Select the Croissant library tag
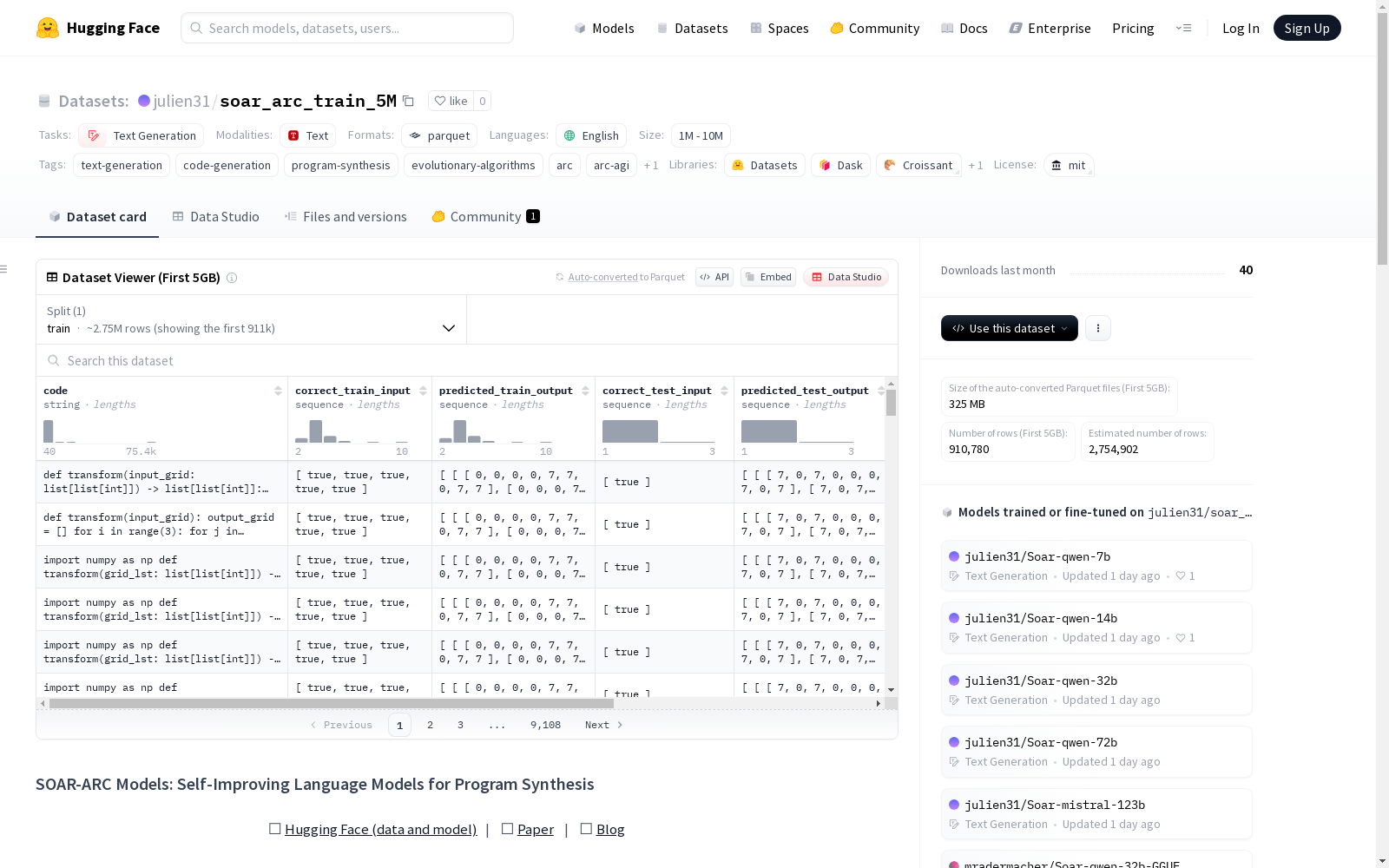1389x868 pixels. click(918, 165)
